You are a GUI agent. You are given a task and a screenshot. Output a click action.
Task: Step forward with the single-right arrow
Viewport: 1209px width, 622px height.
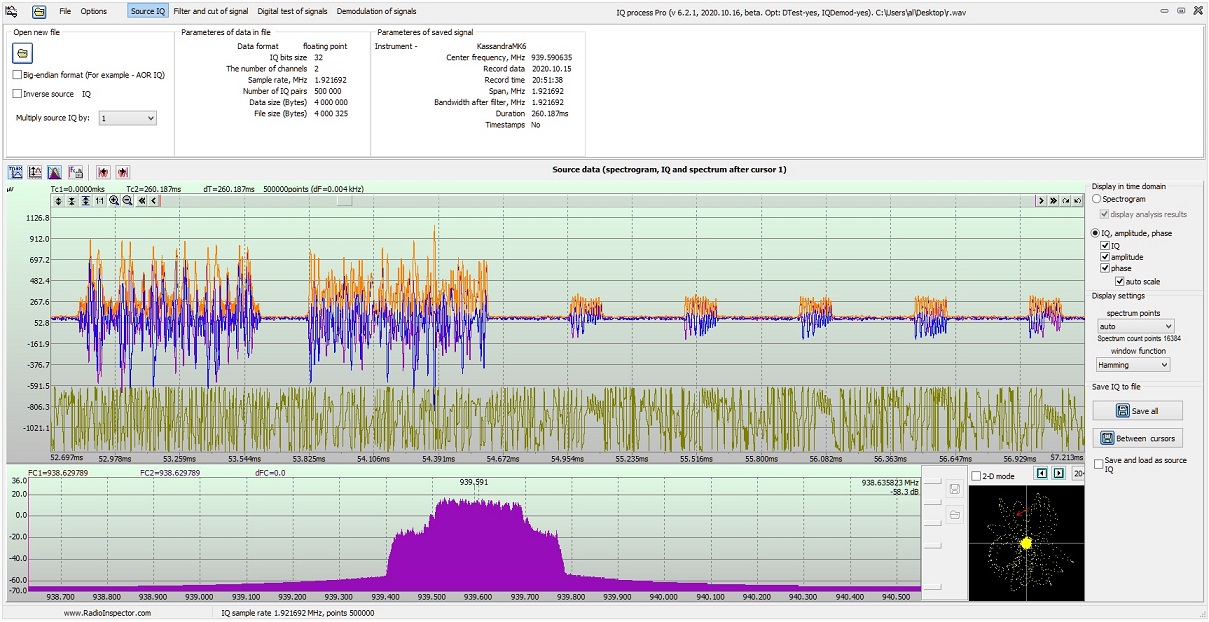pos(1041,201)
